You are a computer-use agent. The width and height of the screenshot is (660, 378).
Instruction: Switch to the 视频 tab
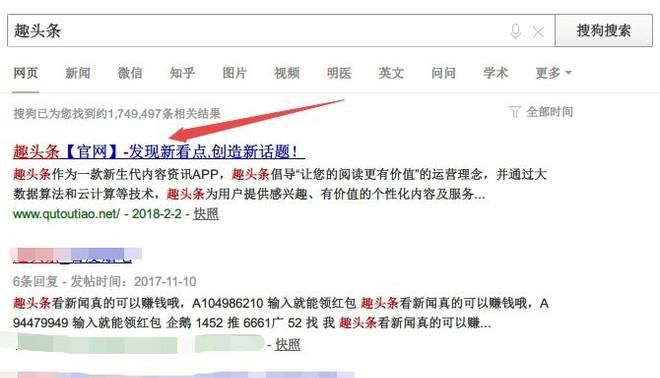287,73
